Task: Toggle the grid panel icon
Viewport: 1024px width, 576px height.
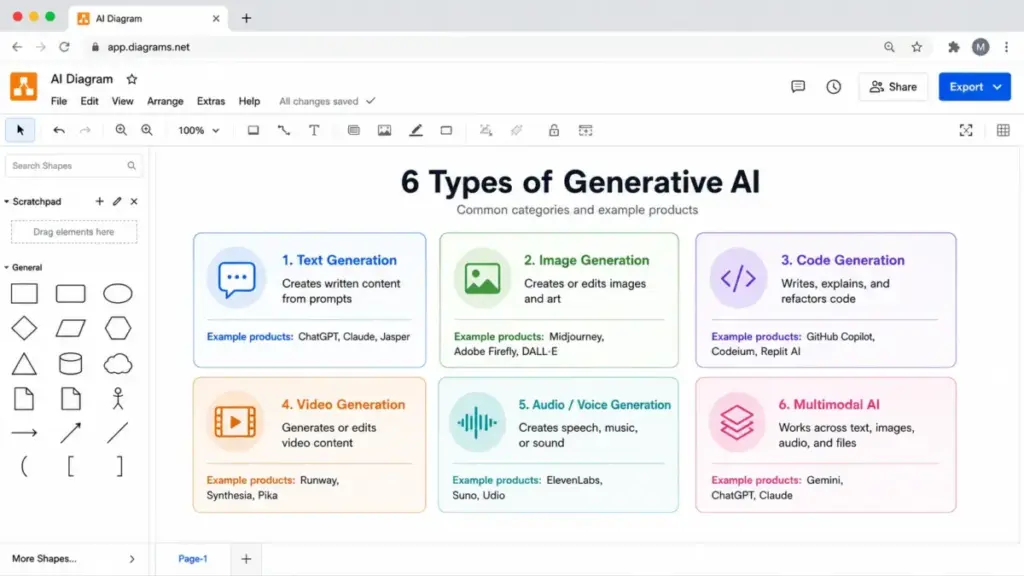Action: pyautogui.click(x=1003, y=130)
